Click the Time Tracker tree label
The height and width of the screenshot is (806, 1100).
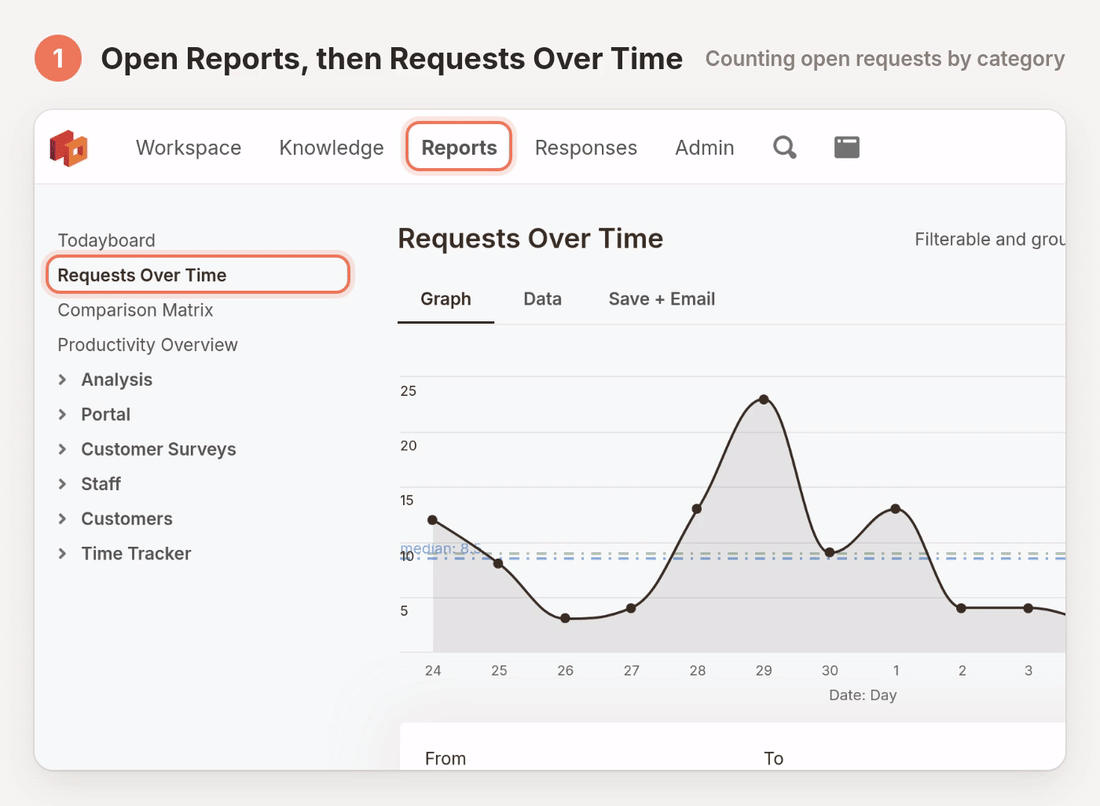click(136, 553)
